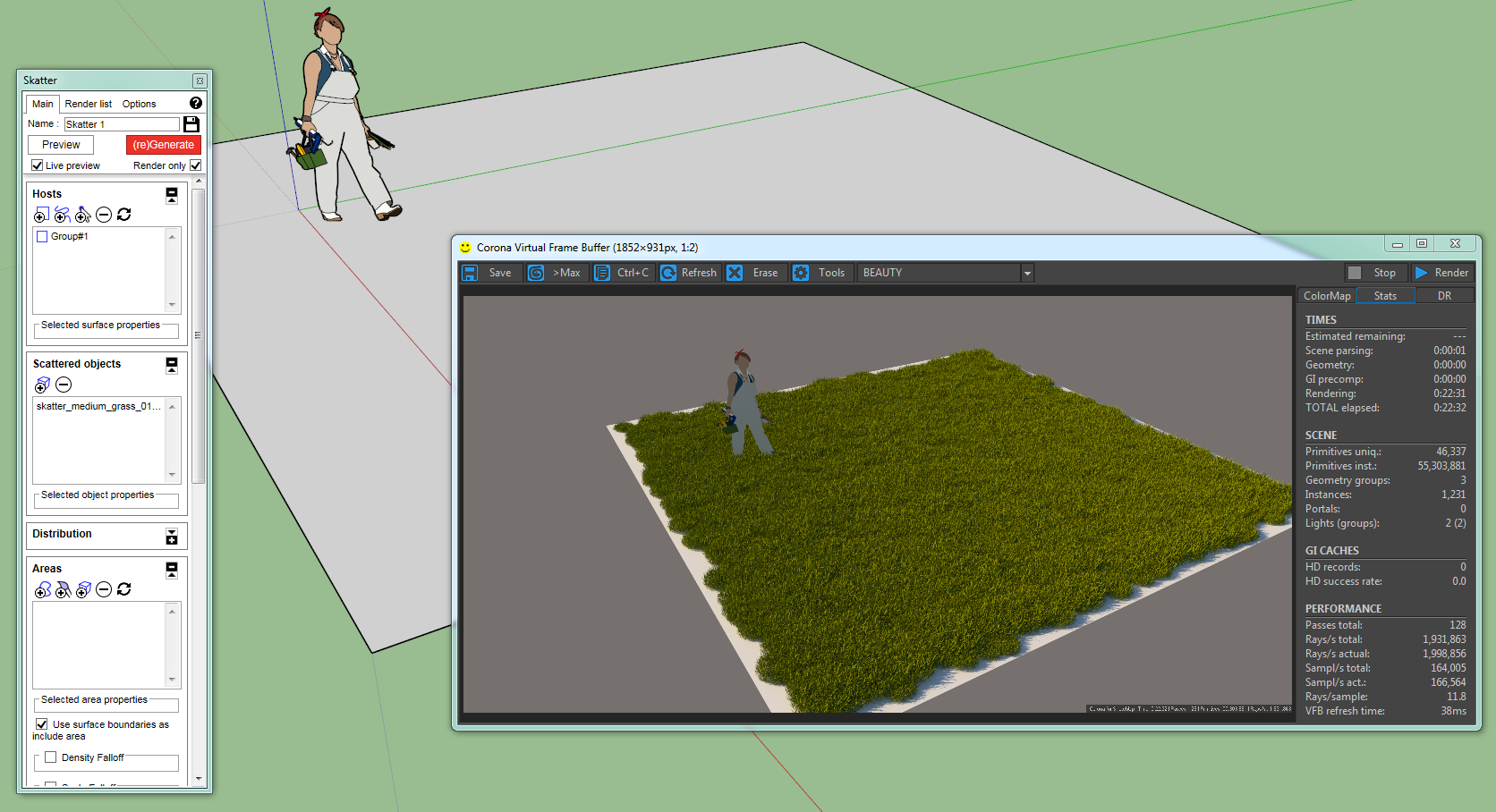Add curve area icon in Areas section
The height and width of the screenshot is (812, 1496).
point(42,589)
